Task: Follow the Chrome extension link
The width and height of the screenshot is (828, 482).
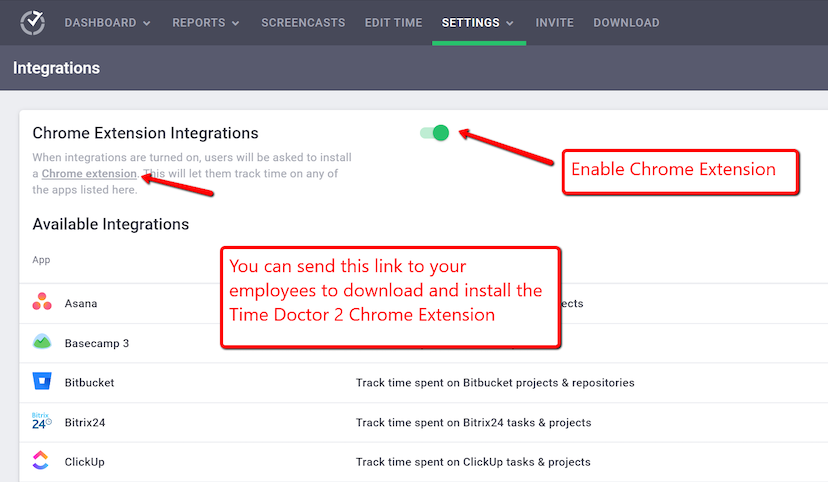Action: coord(89,174)
